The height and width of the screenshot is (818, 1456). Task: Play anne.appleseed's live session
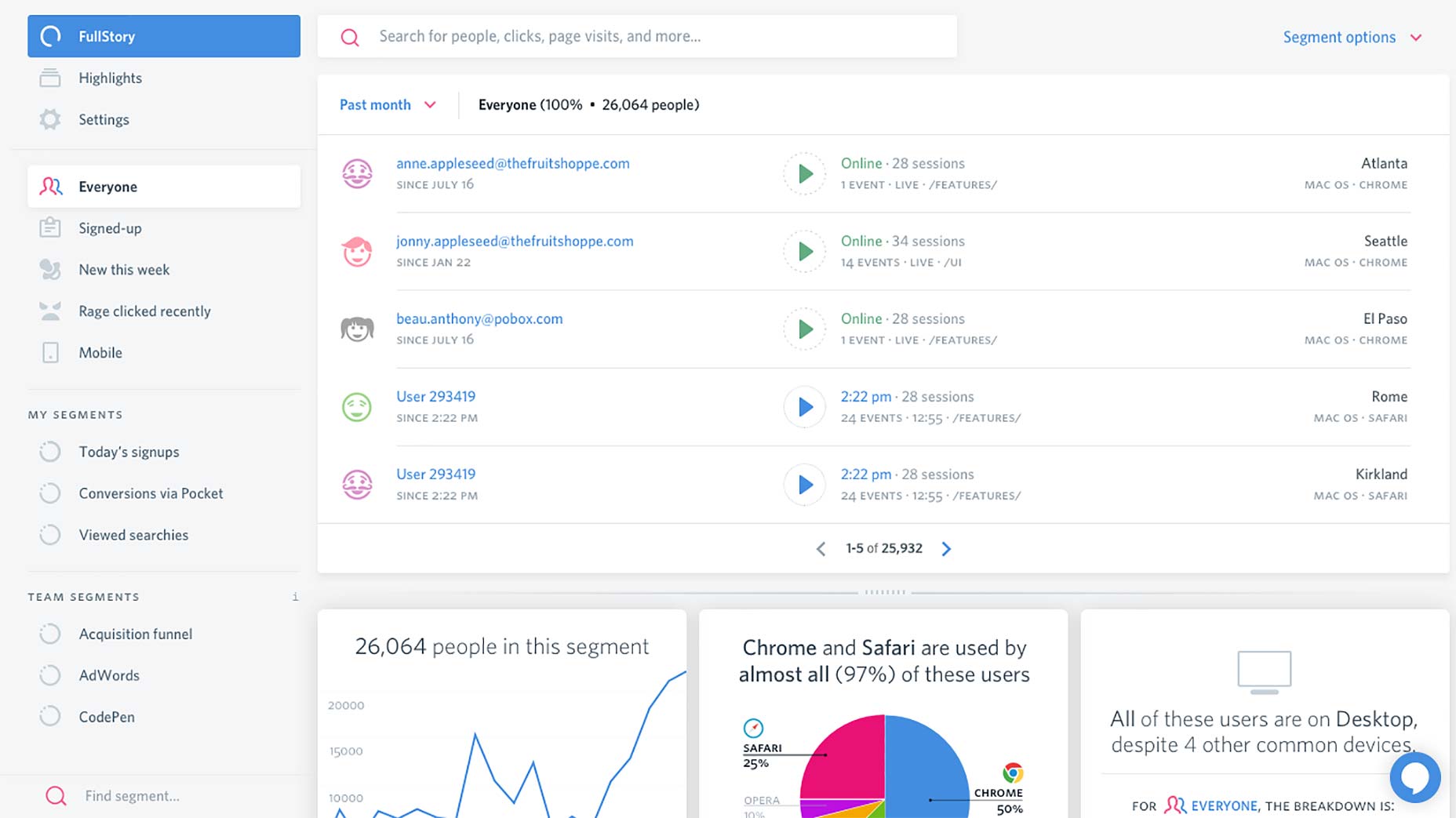click(x=804, y=173)
